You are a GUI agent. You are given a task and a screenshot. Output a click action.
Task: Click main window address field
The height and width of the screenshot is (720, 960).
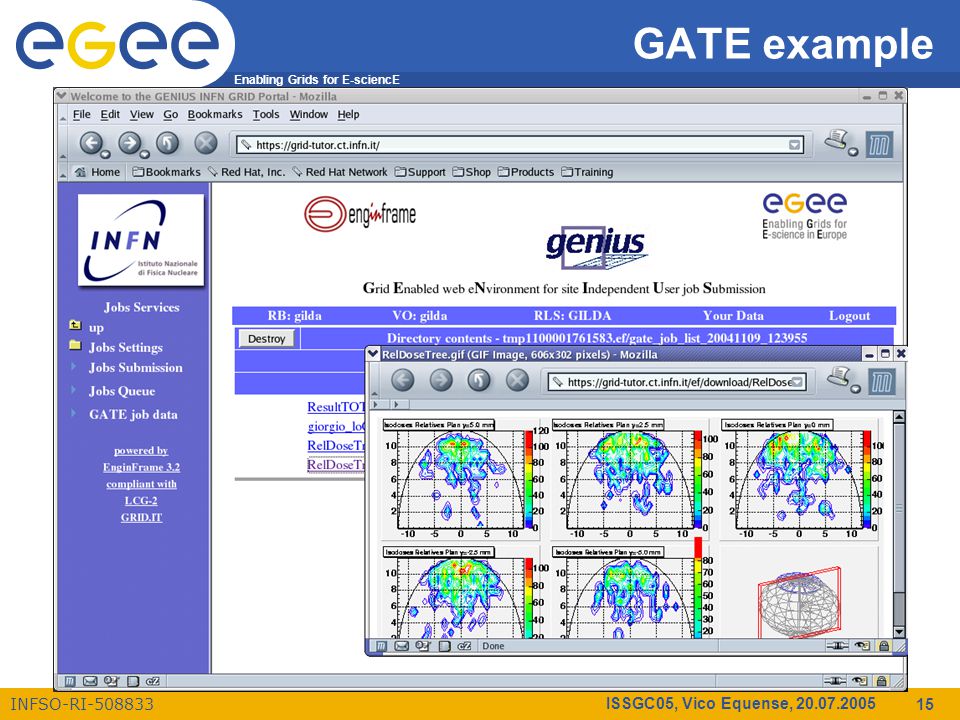point(520,145)
